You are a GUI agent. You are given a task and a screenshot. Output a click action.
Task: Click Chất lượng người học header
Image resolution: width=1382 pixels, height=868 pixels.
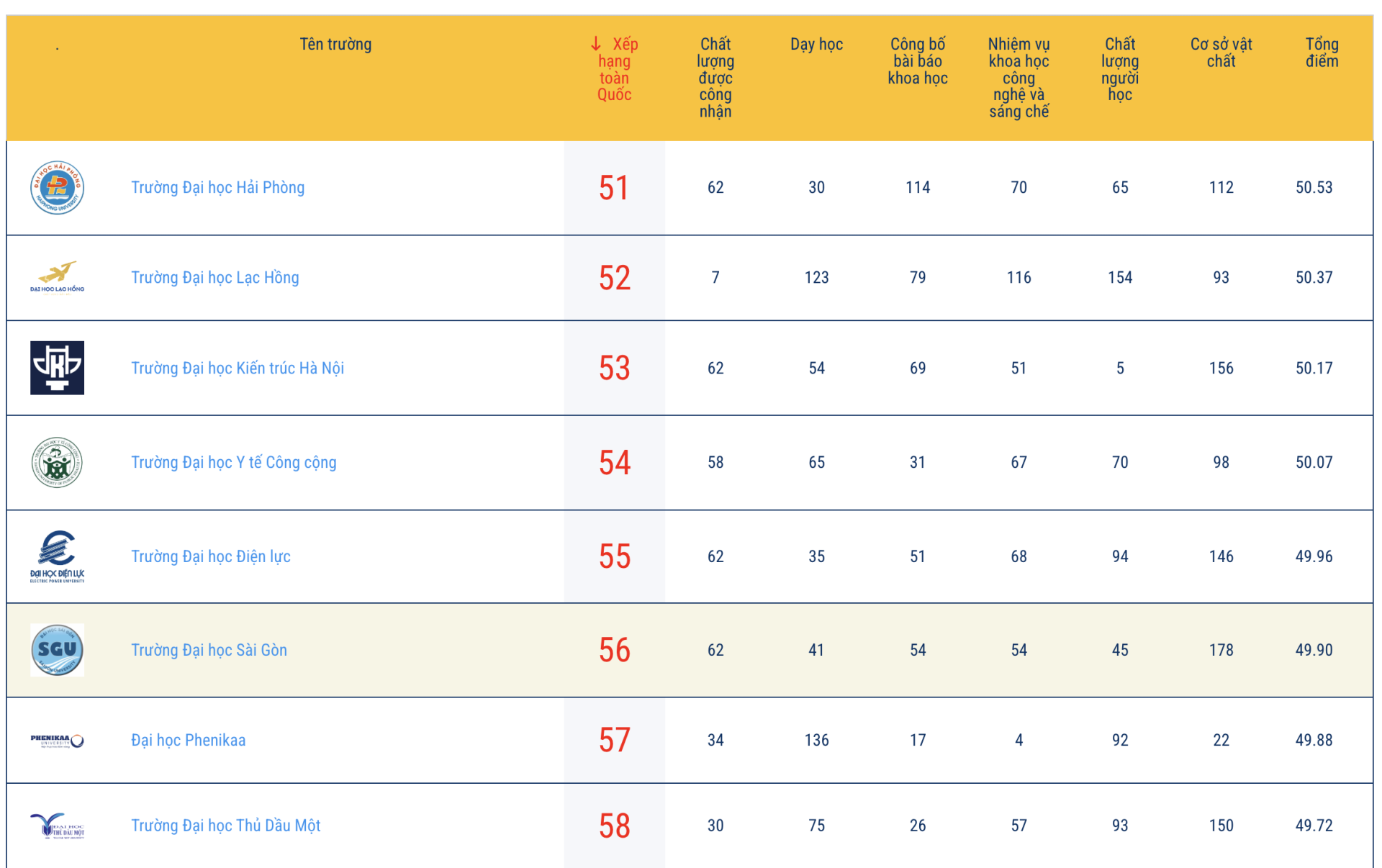pos(1119,69)
